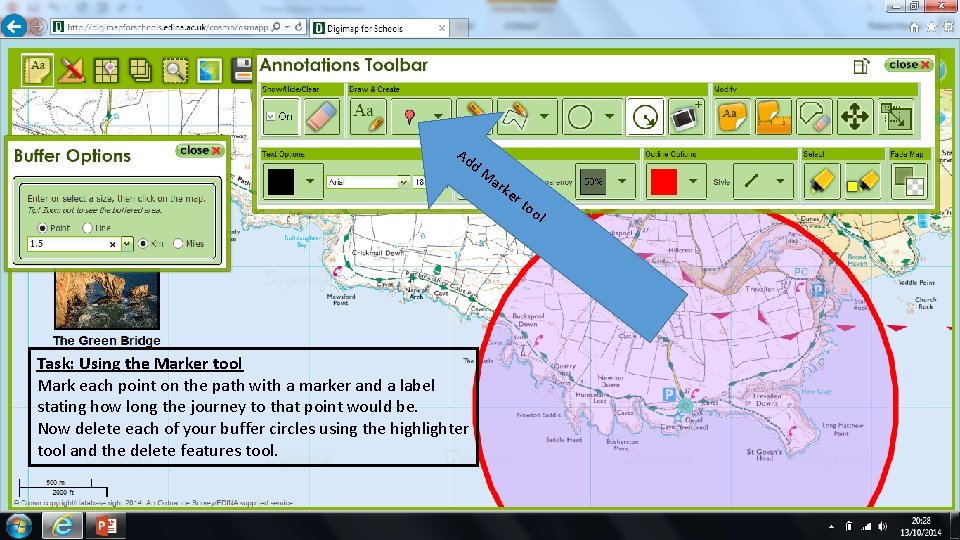Open Internet Explorer in the taskbar
This screenshot has height=540, width=960.
coord(62,526)
